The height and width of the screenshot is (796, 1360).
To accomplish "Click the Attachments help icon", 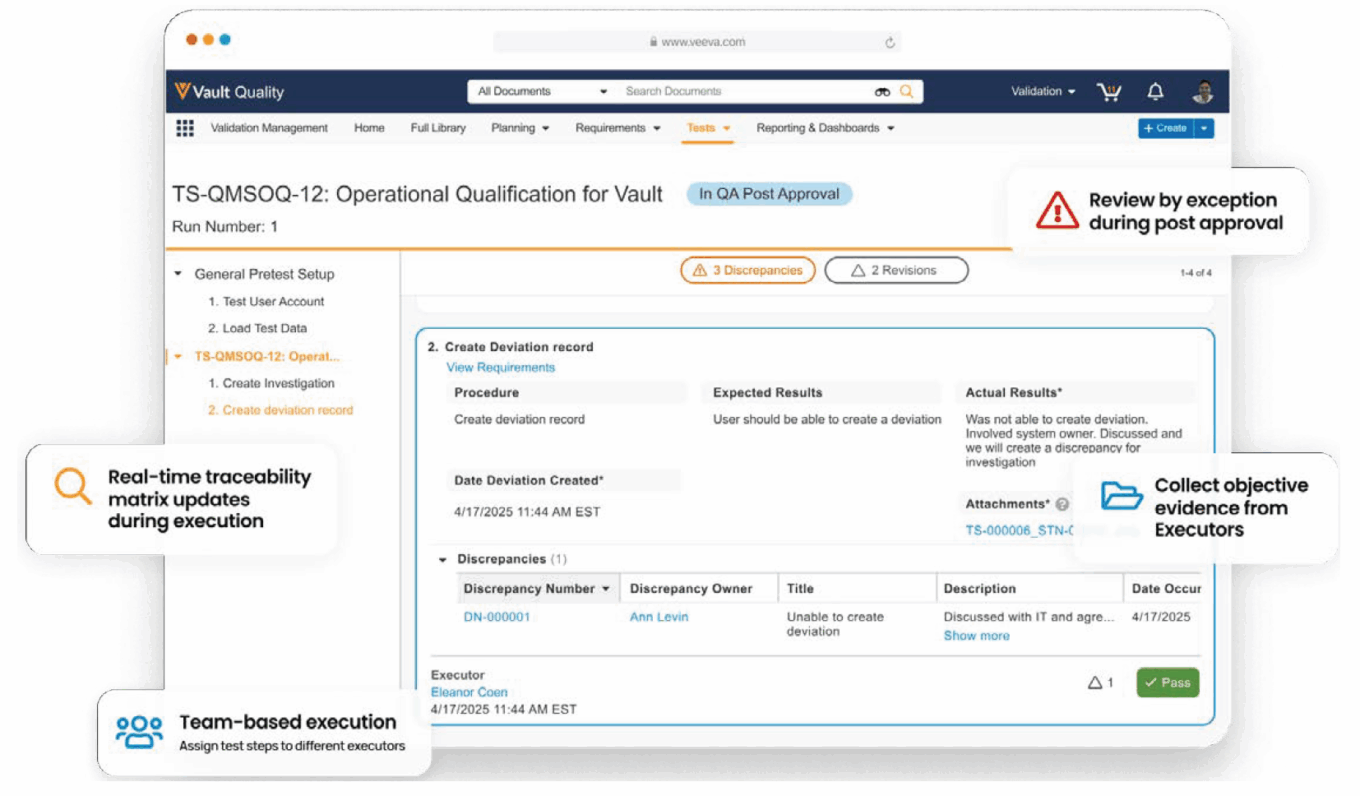I will (1062, 505).
